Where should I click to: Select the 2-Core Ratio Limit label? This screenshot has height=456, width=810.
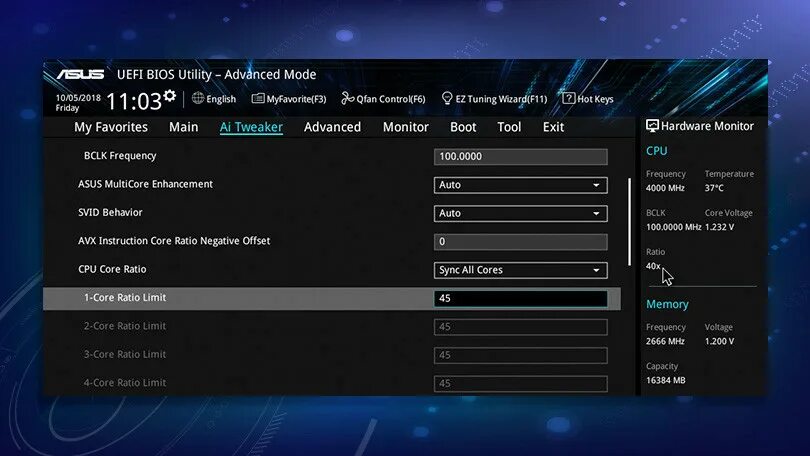(x=125, y=326)
